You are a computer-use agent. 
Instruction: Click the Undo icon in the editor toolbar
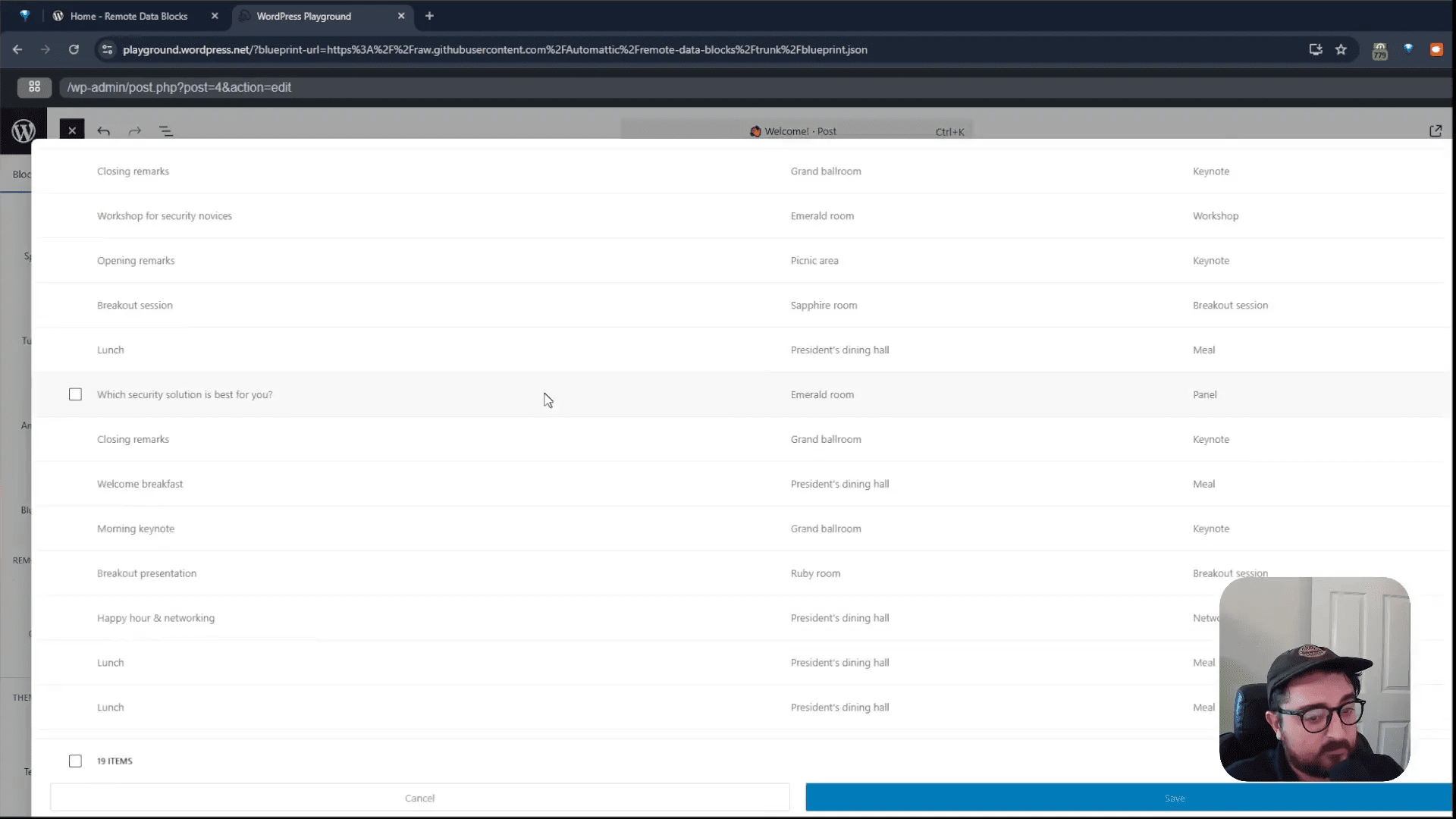(x=104, y=131)
